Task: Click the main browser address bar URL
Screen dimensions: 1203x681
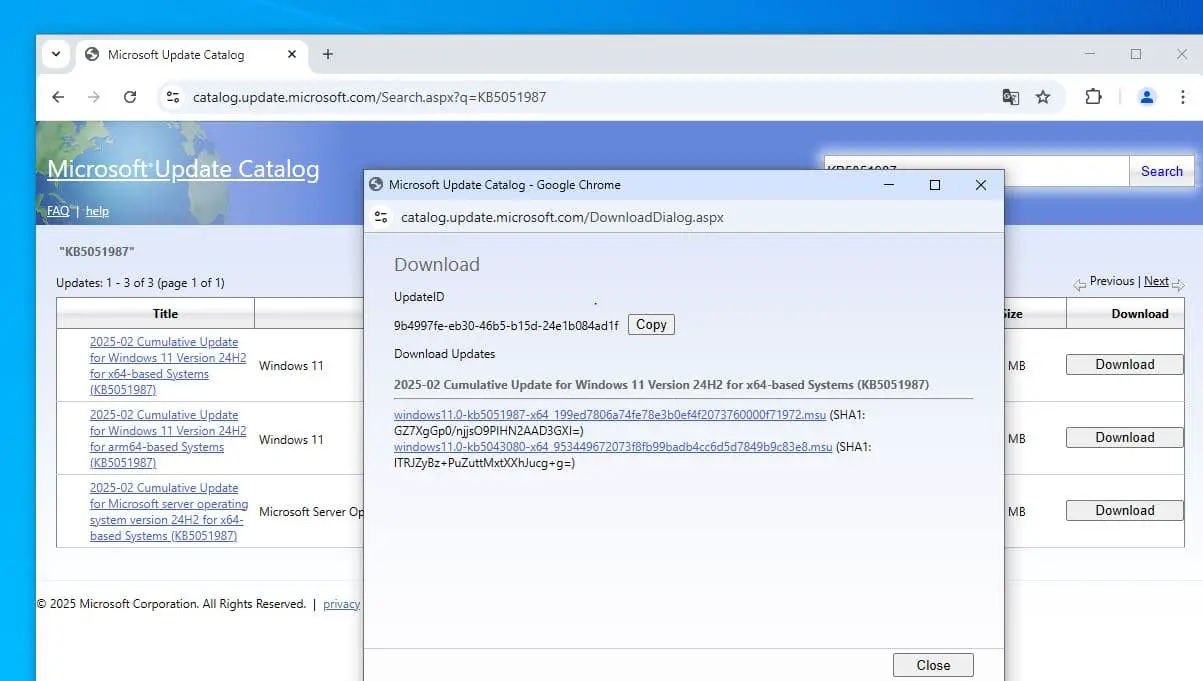Action: point(369,97)
